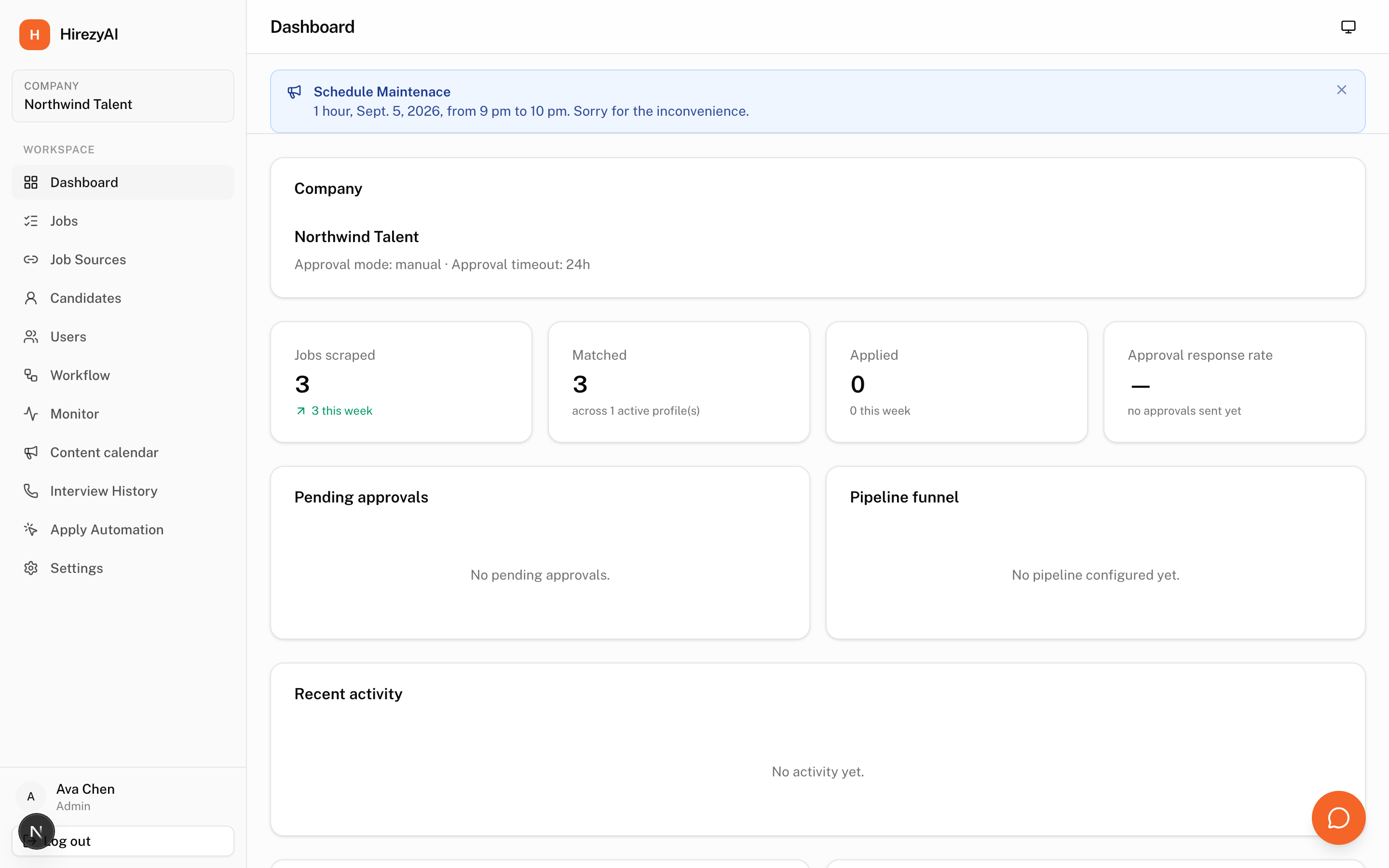Click the Schedule Maintenace heading
The image size is (1389, 868).
tap(381, 92)
